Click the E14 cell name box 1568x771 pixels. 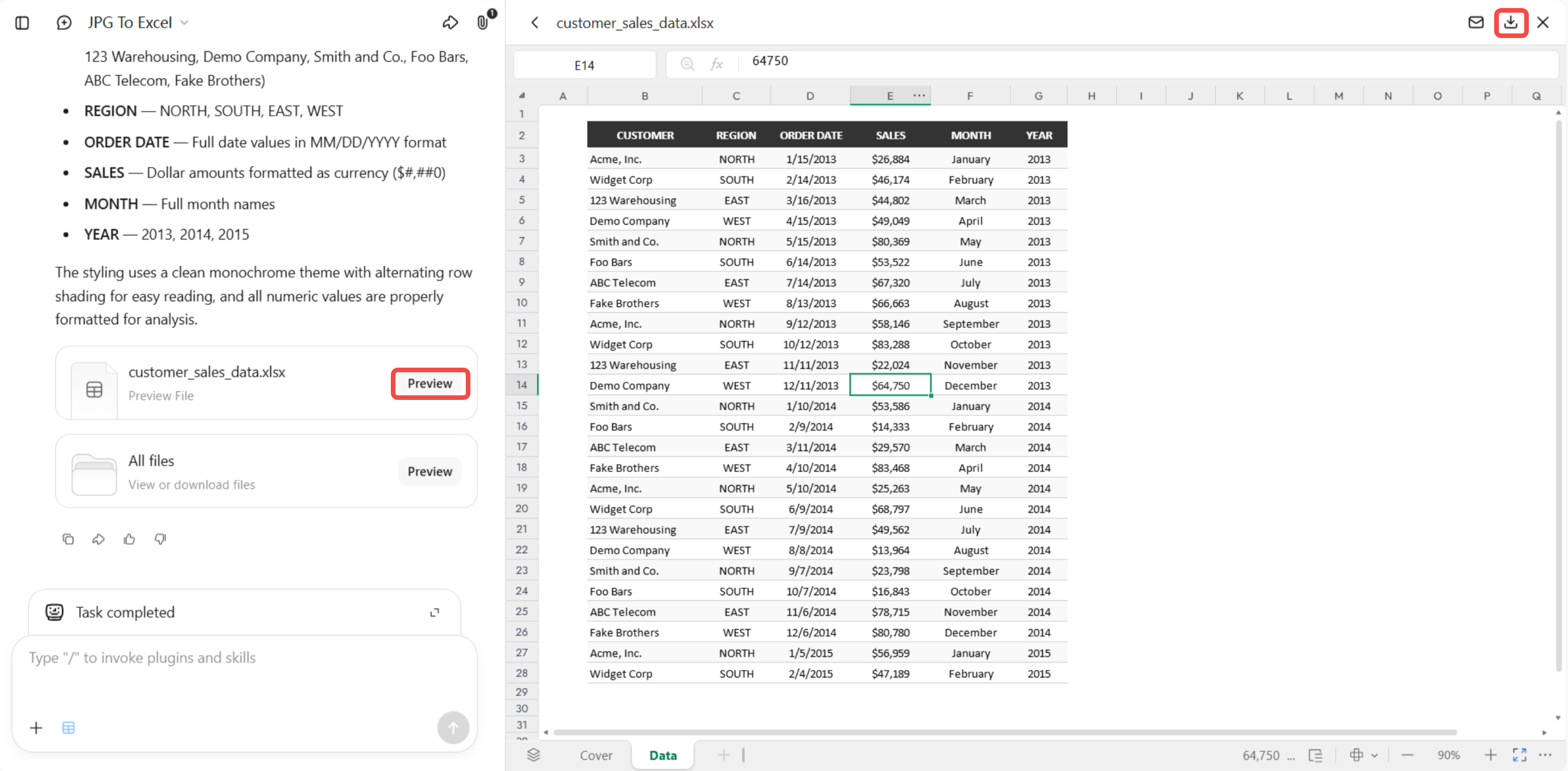(x=585, y=65)
